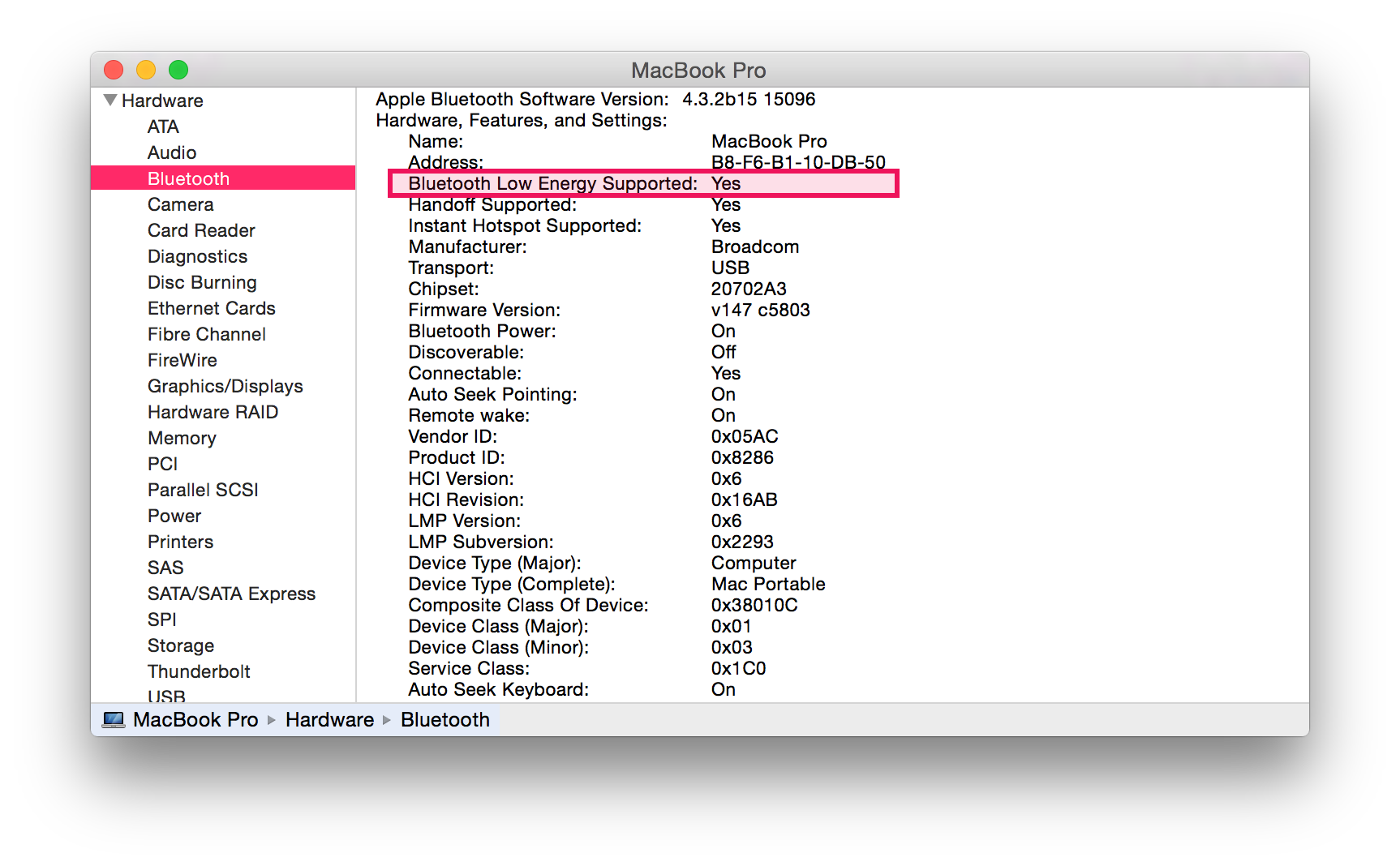Open Ethernet Cards section
The height and width of the screenshot is (866, 1400).
tap(212, 308)
